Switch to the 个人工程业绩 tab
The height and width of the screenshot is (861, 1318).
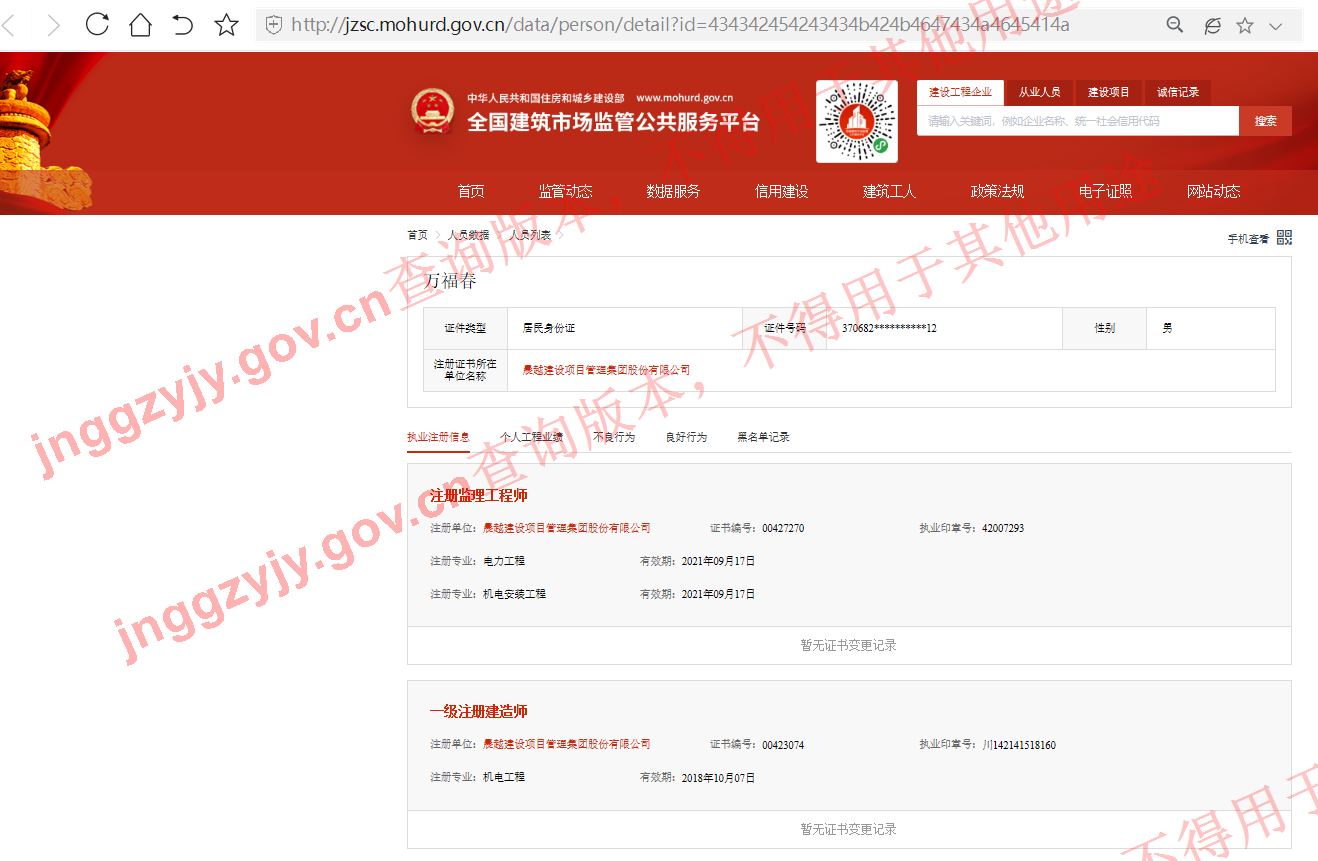[531, 437]
